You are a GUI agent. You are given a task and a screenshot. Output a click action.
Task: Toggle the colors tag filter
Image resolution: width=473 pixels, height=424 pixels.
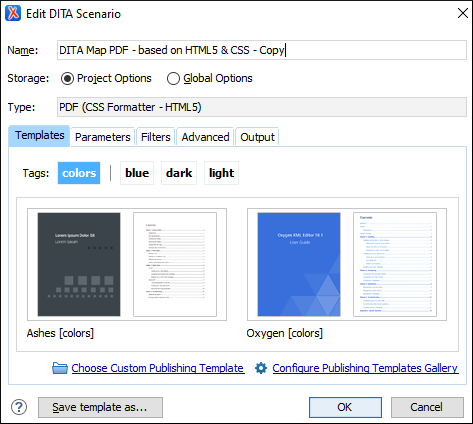pos(79,173)
